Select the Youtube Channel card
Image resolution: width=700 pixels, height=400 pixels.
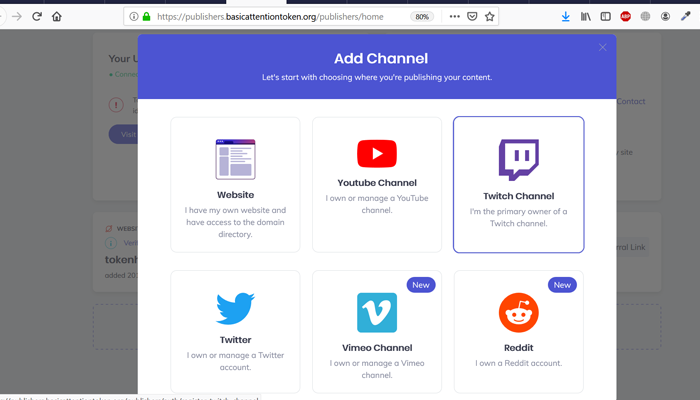point(377,185)
